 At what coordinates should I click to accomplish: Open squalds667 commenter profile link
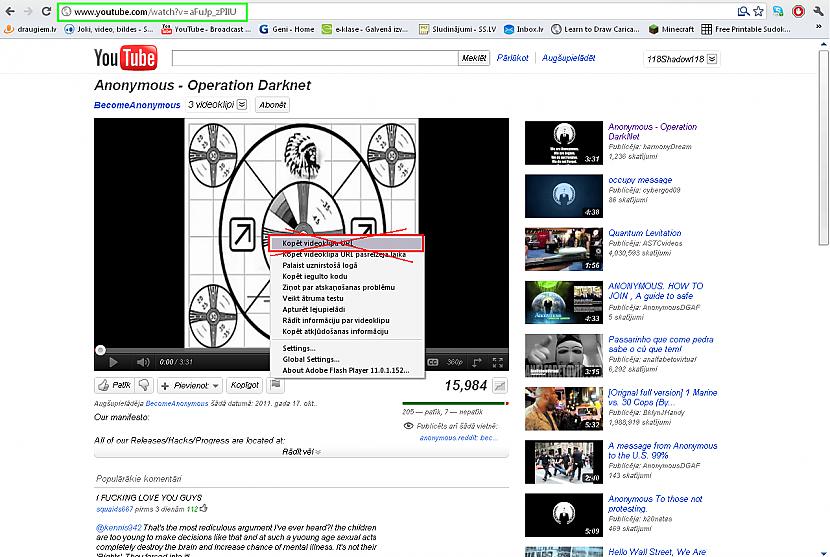pyautogui.click(x=114, y=509)
